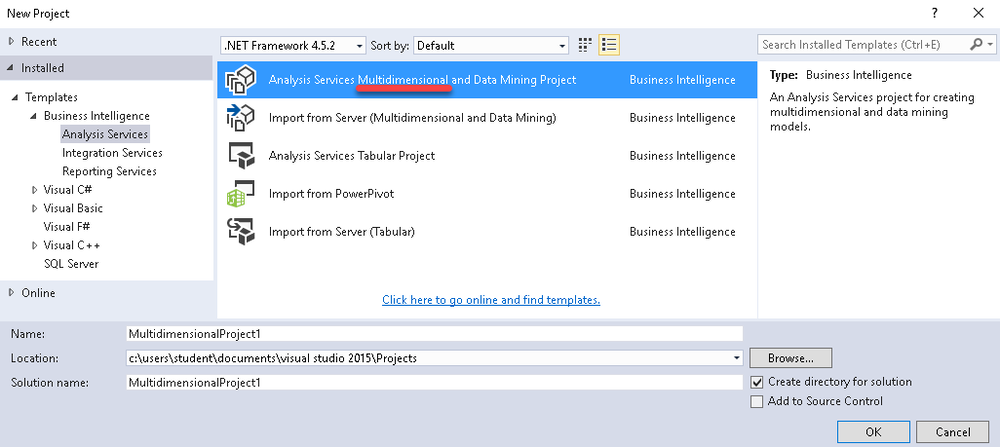Open search options dropdown arrow
The height and width of the screenshot is (447, 1000).
click(x=990, y=45)
